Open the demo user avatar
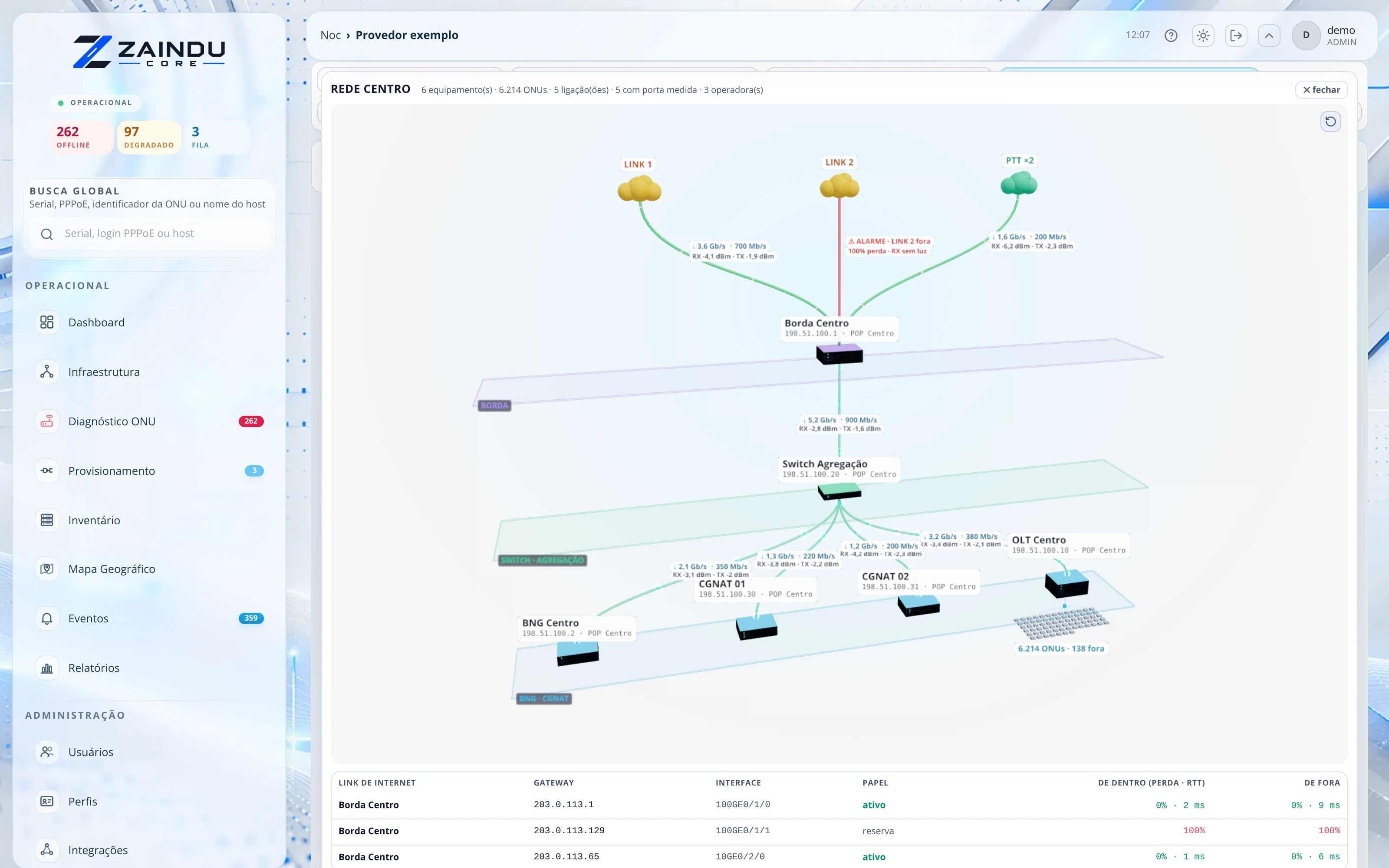Viewport: 1389px width, 868px height. tap(1306, 36)
